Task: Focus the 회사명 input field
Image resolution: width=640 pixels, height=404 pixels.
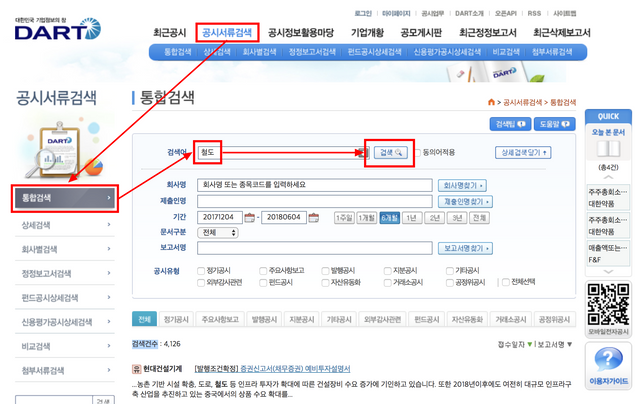Action: [315, 185]
